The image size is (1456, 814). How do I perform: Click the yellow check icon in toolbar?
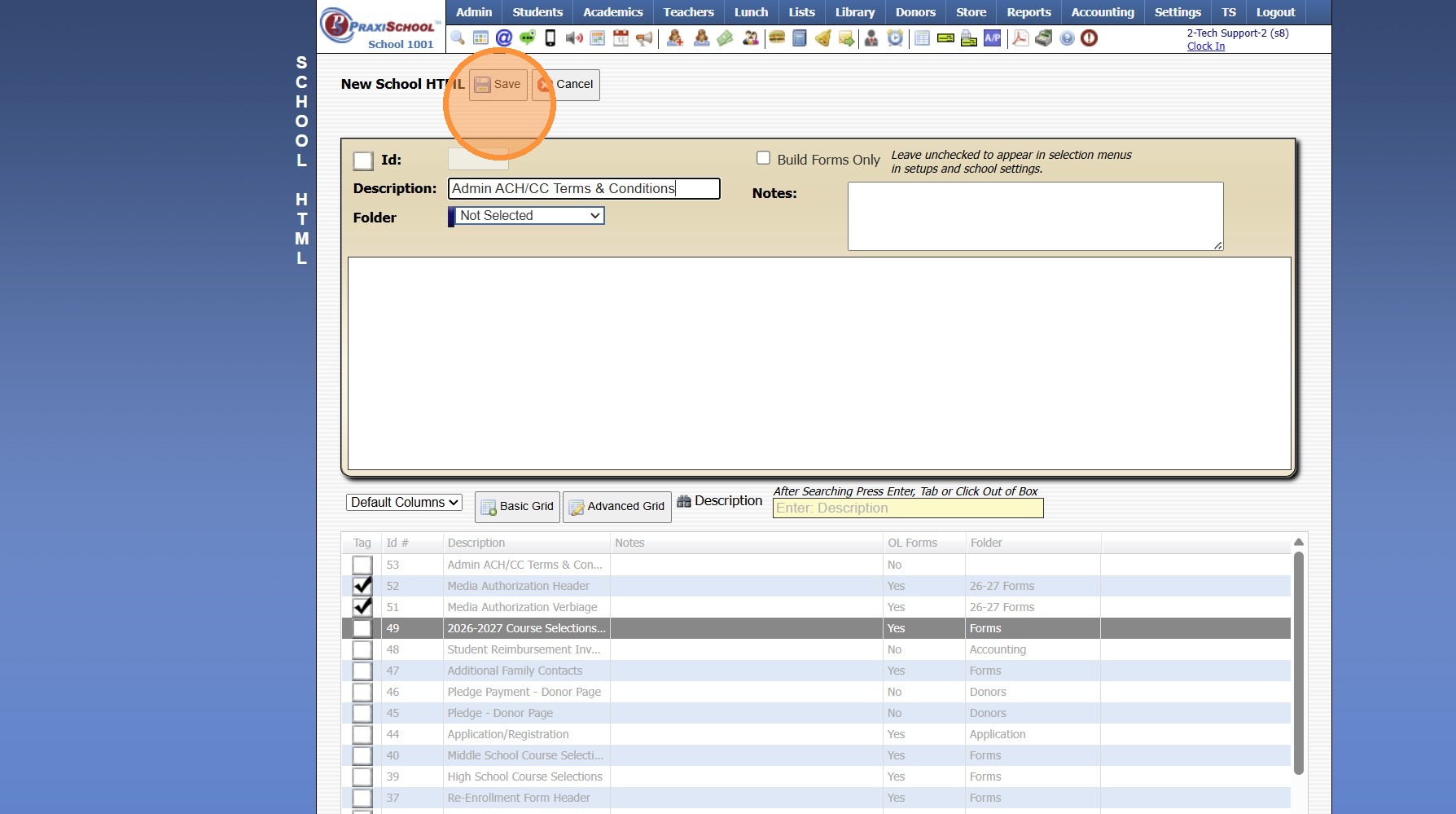[945, 38]
